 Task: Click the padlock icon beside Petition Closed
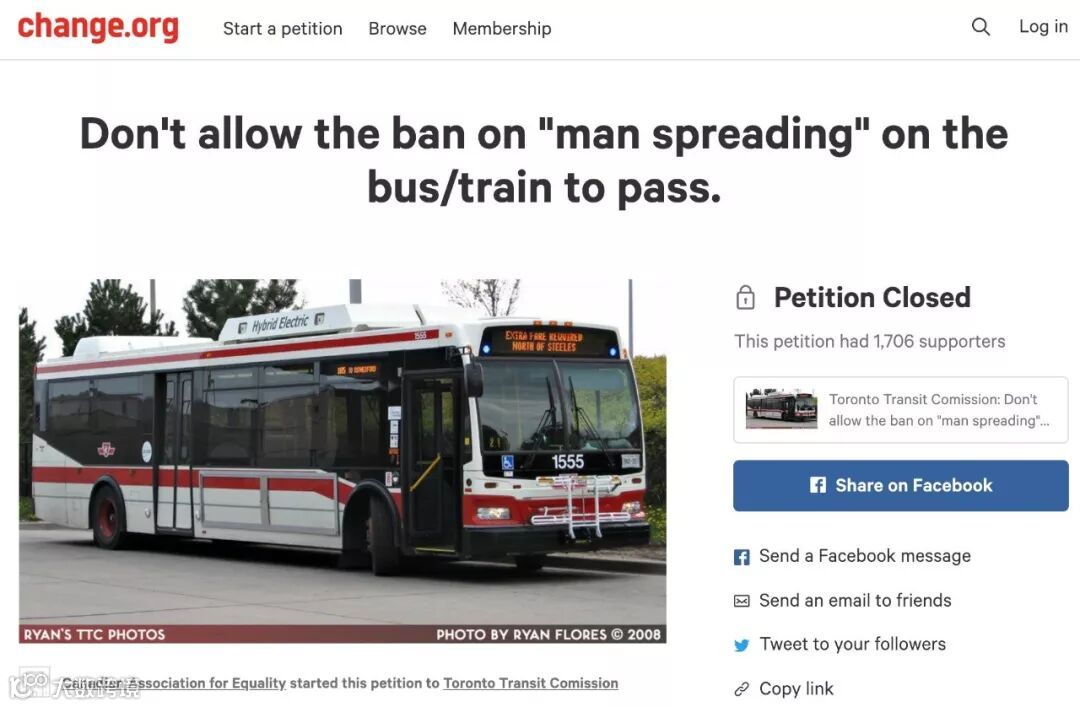(745, 298)
